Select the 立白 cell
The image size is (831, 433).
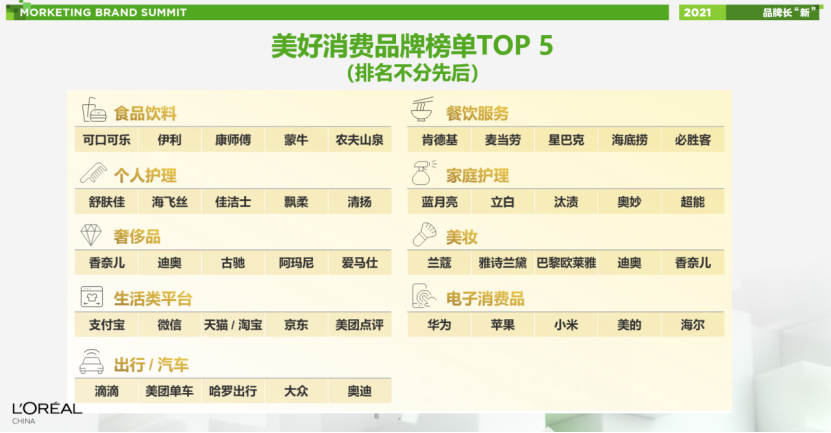click(x=503, y=202)
